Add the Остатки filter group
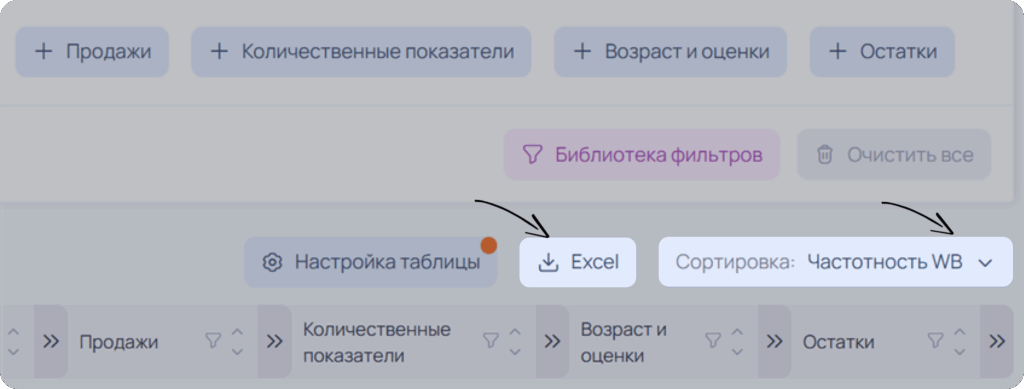Image resolution: width=1024 pixels, height=389 pixels. click(882, 52)
